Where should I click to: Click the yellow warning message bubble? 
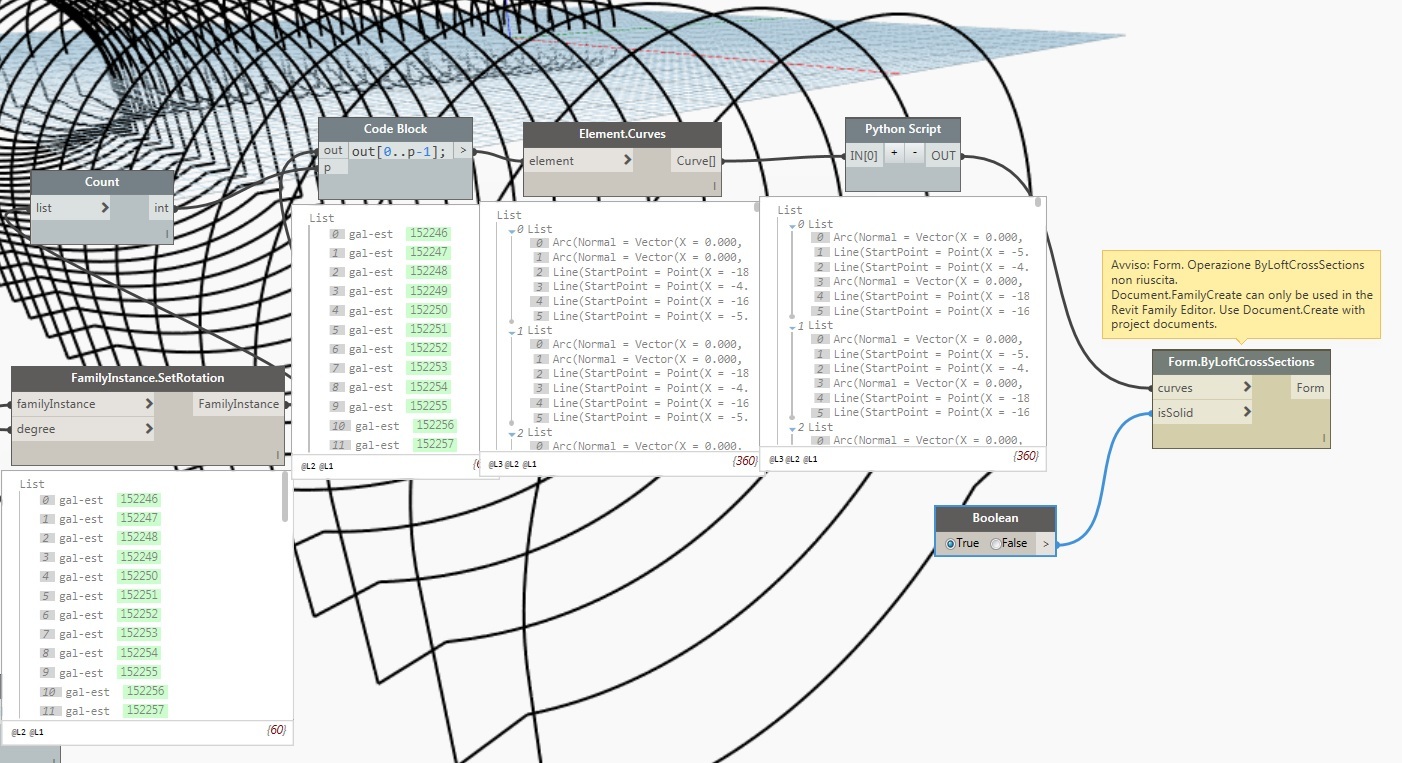tap(1241, 294)
